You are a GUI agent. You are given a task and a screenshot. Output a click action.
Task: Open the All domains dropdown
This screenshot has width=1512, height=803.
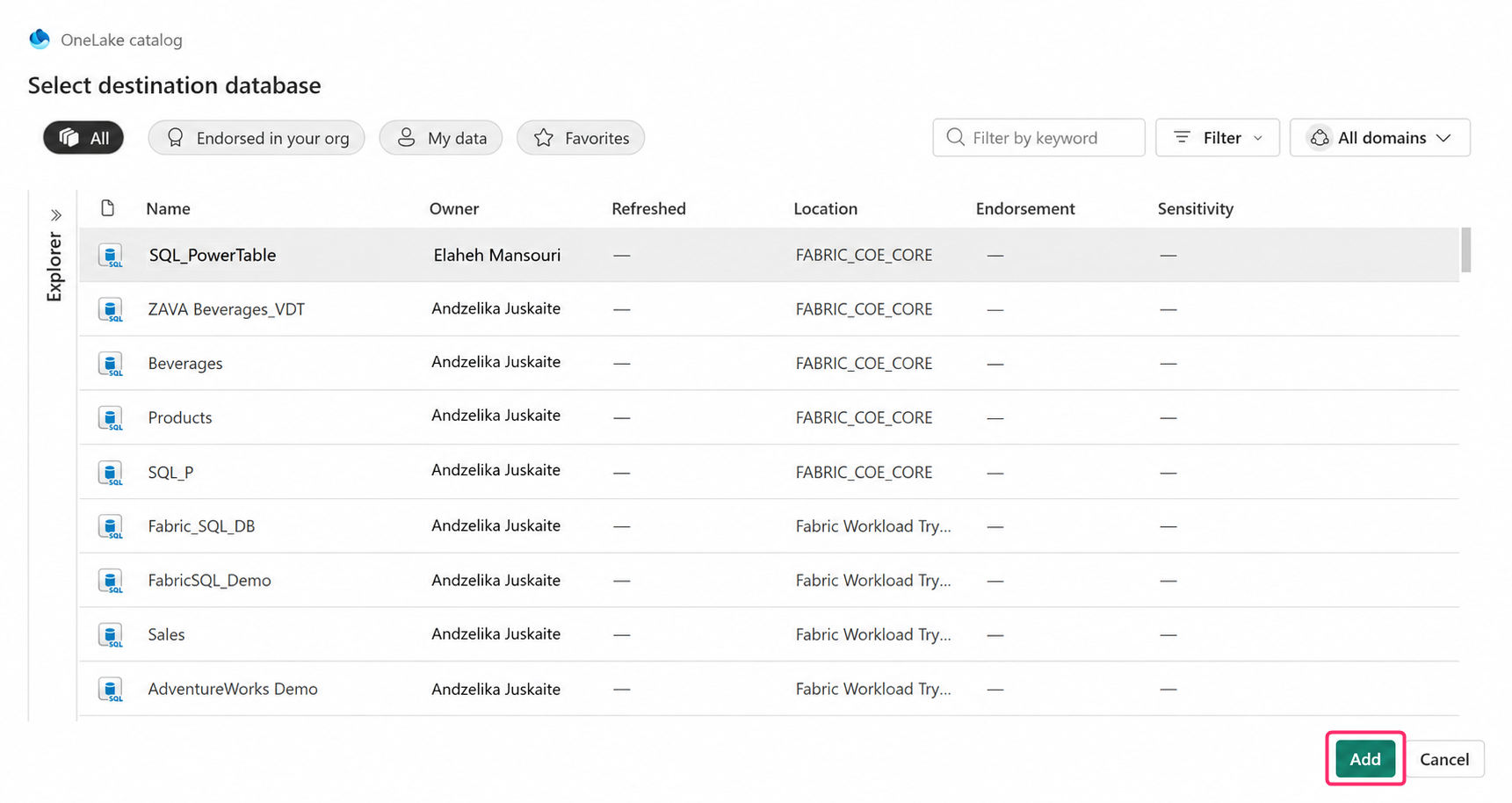coord(1379,138)
